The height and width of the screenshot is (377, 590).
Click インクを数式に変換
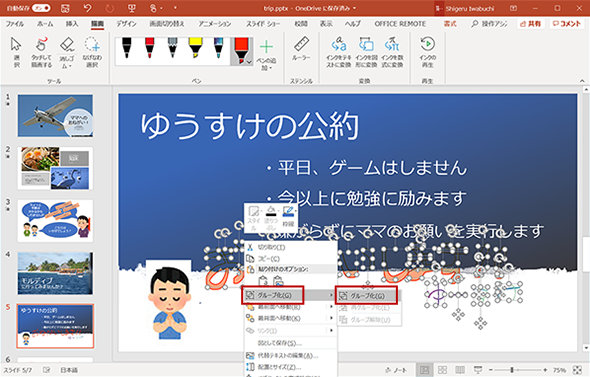(392, 52)
